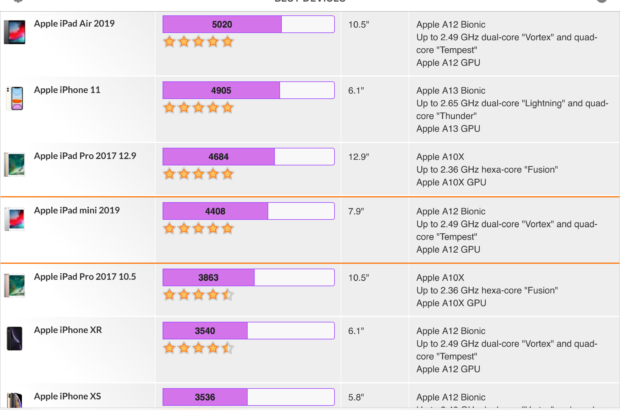Viewport: 620px width, 410px height.
Task: Open the iPhone XR device picture
Action: [14, 338]
